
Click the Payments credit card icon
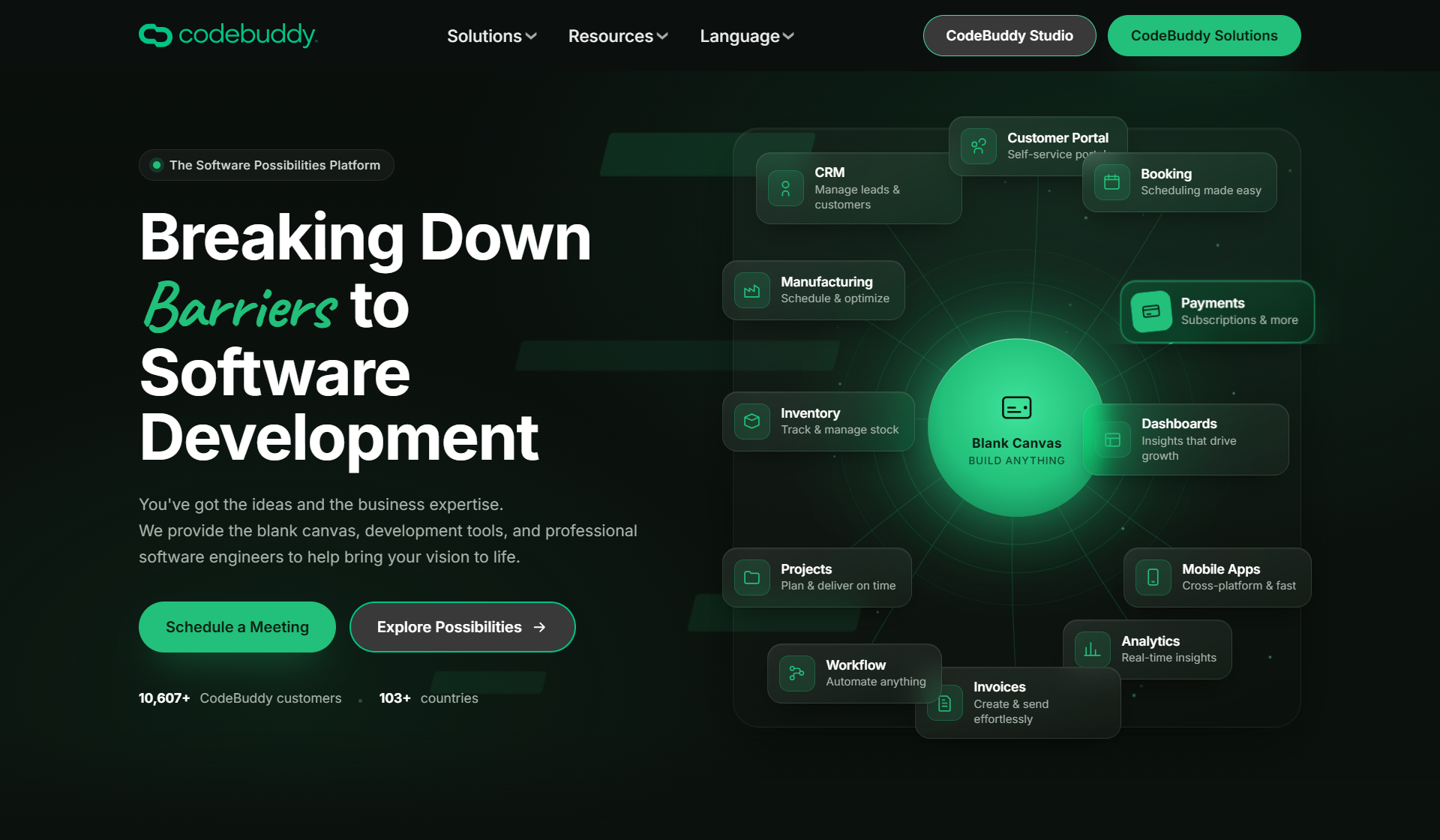coord(1151,311)
